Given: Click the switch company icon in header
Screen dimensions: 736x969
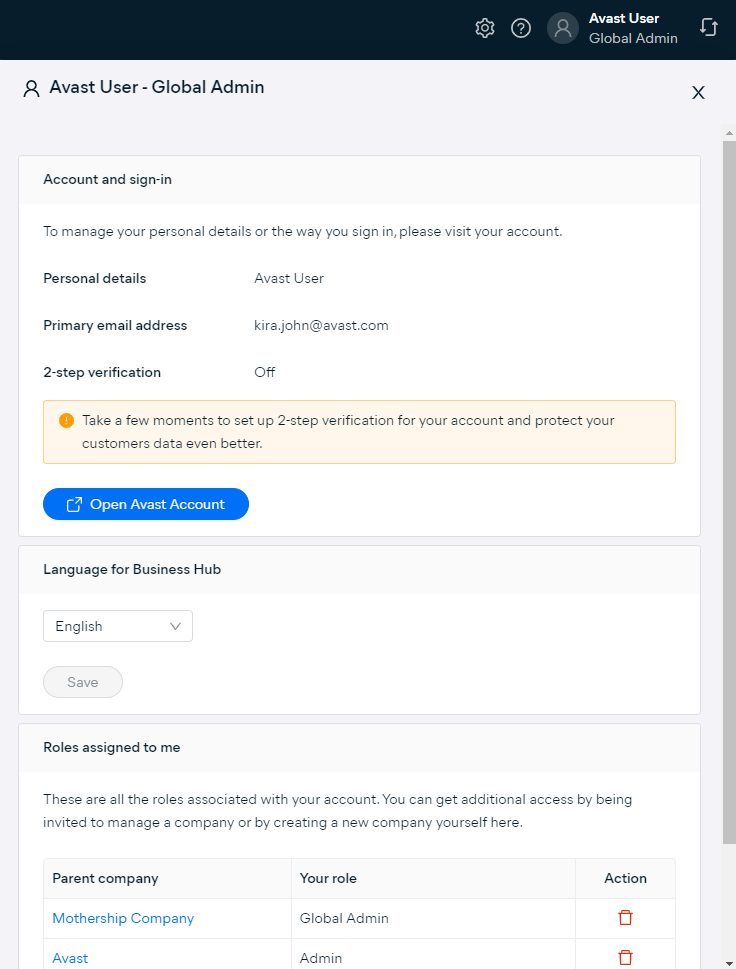Looking at the screenshot, I should pos(709,27).
